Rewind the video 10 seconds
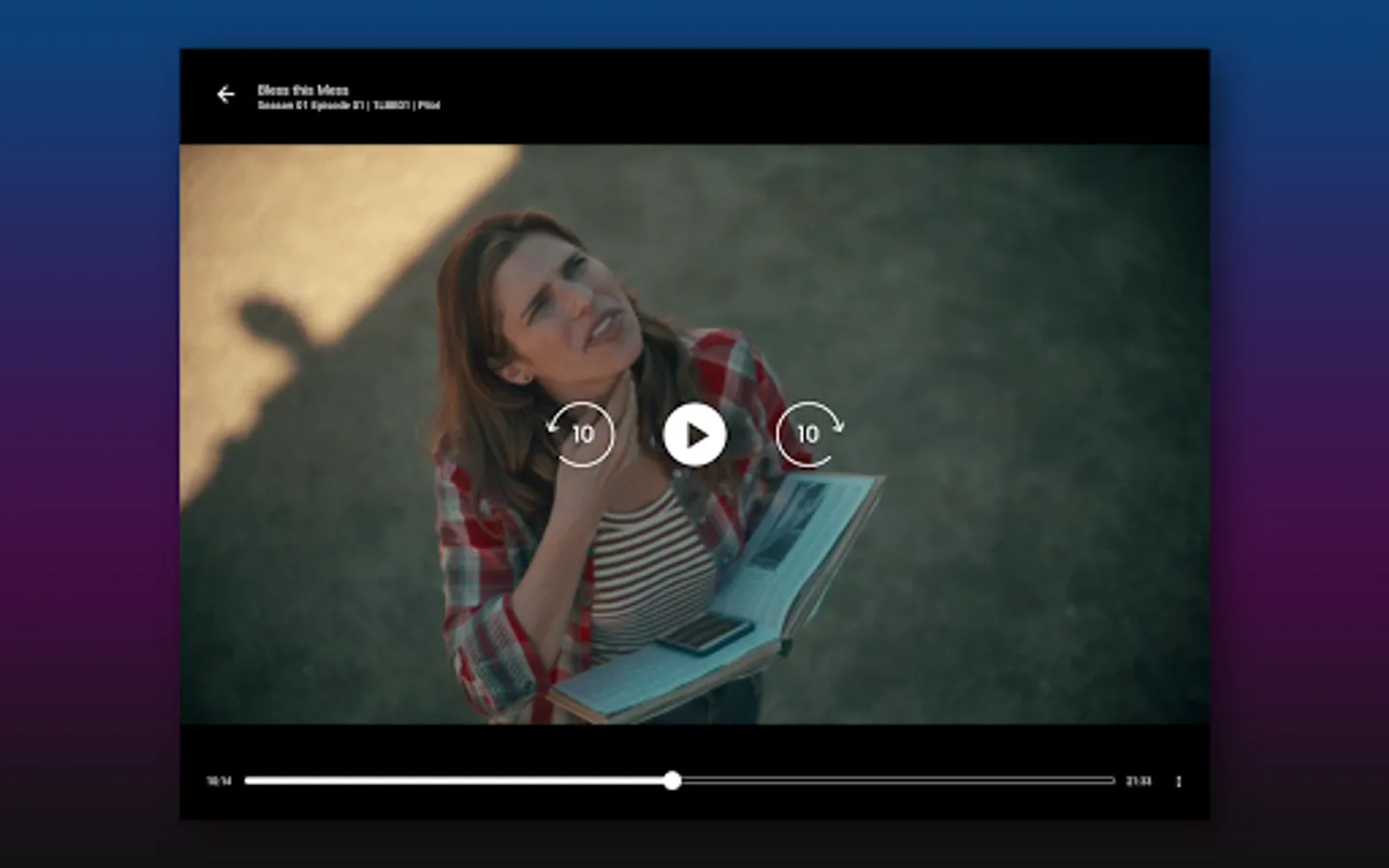Viewport: 1389px width, 868px height. [x=581, y=434]
